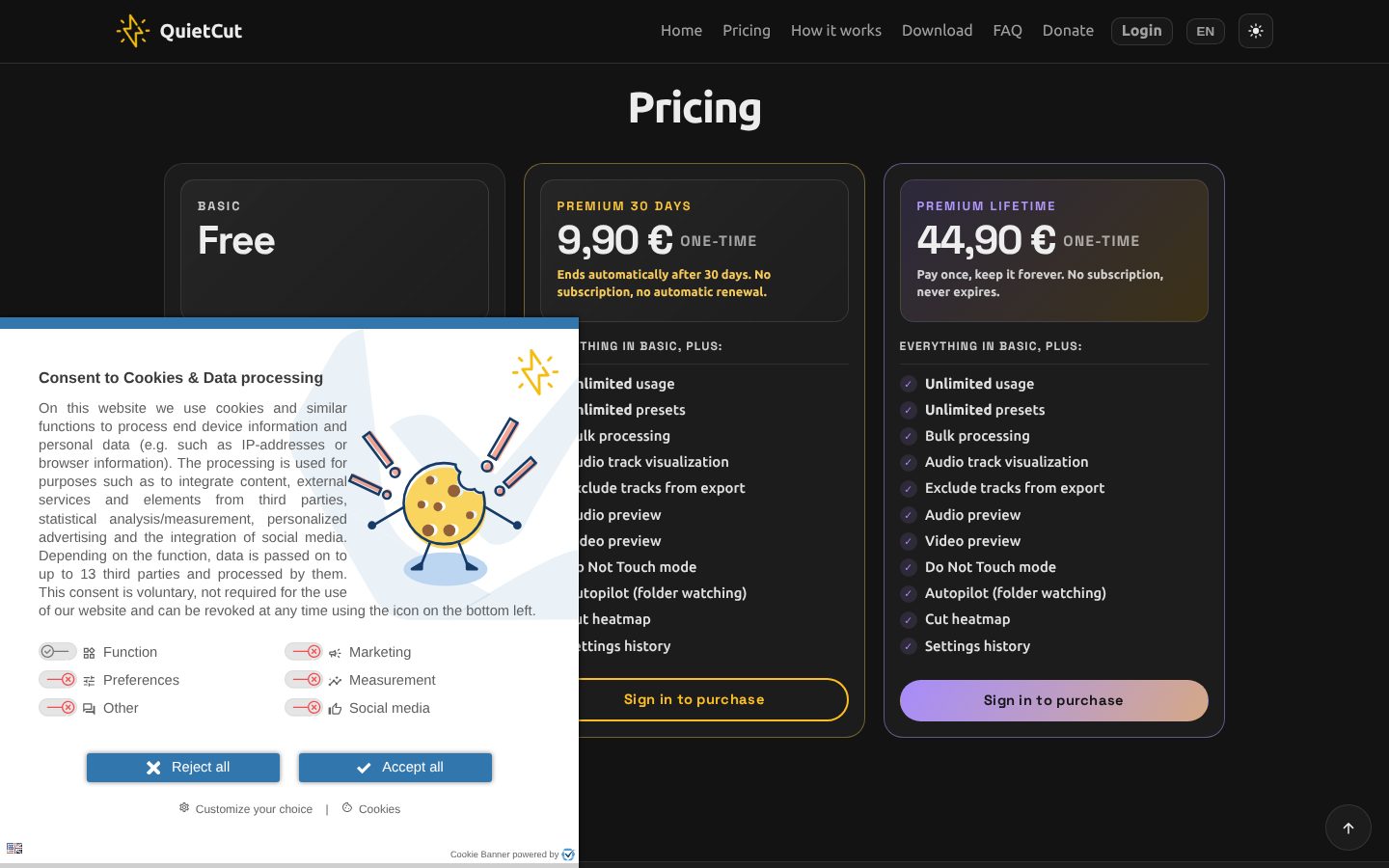The height and width of the screenshot is (868, 1389).
Task: Enable the Social media cookie switch
Action: pyautogui.click(x=303, y=708)
